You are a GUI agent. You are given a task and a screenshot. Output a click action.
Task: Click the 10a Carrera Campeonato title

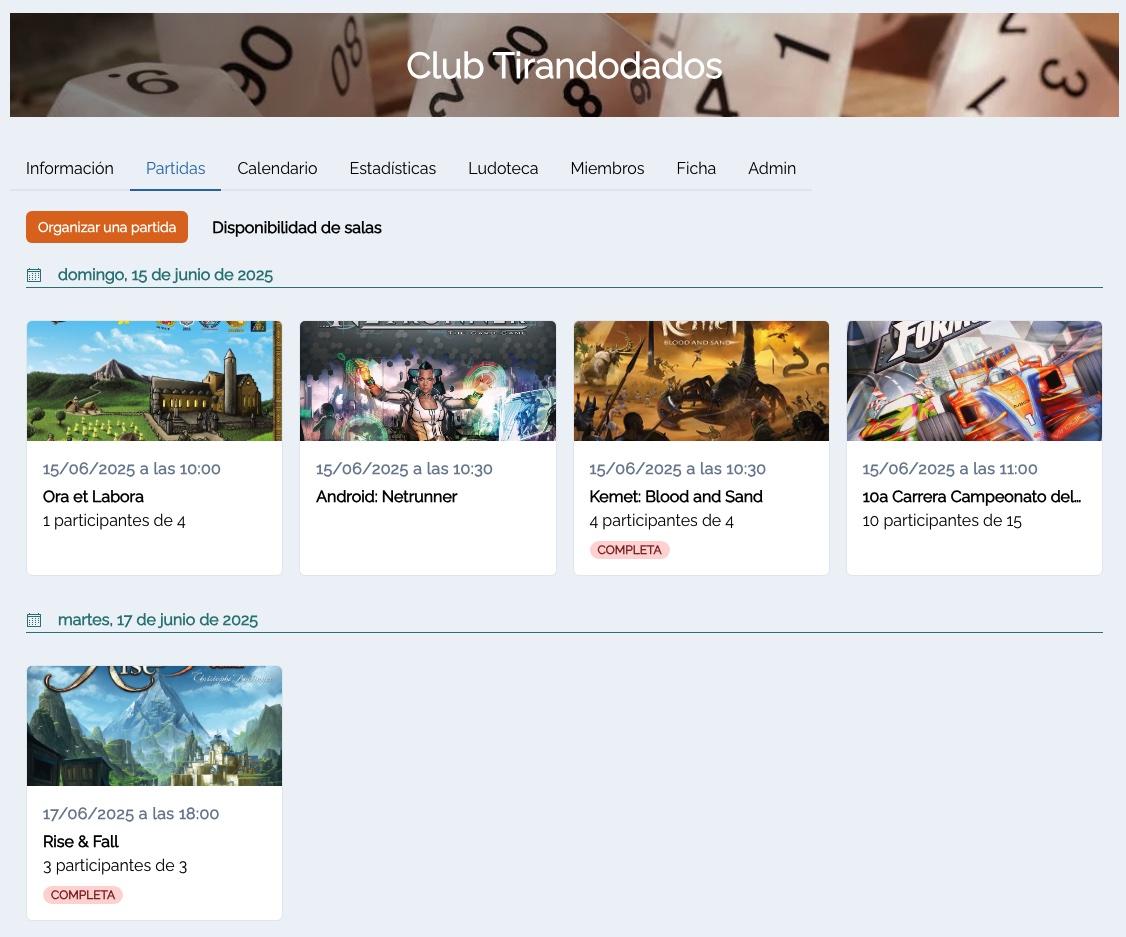coord(971,497)
